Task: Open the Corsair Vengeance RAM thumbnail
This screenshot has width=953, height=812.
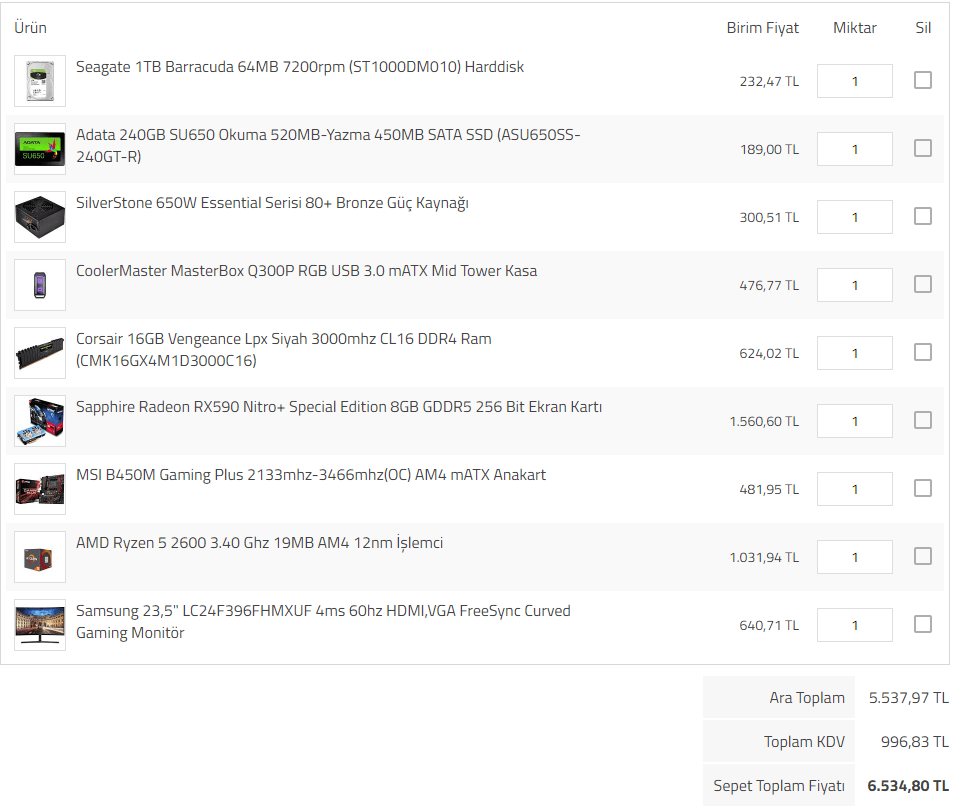Action: pyautogui.click(x=40, y=353)
